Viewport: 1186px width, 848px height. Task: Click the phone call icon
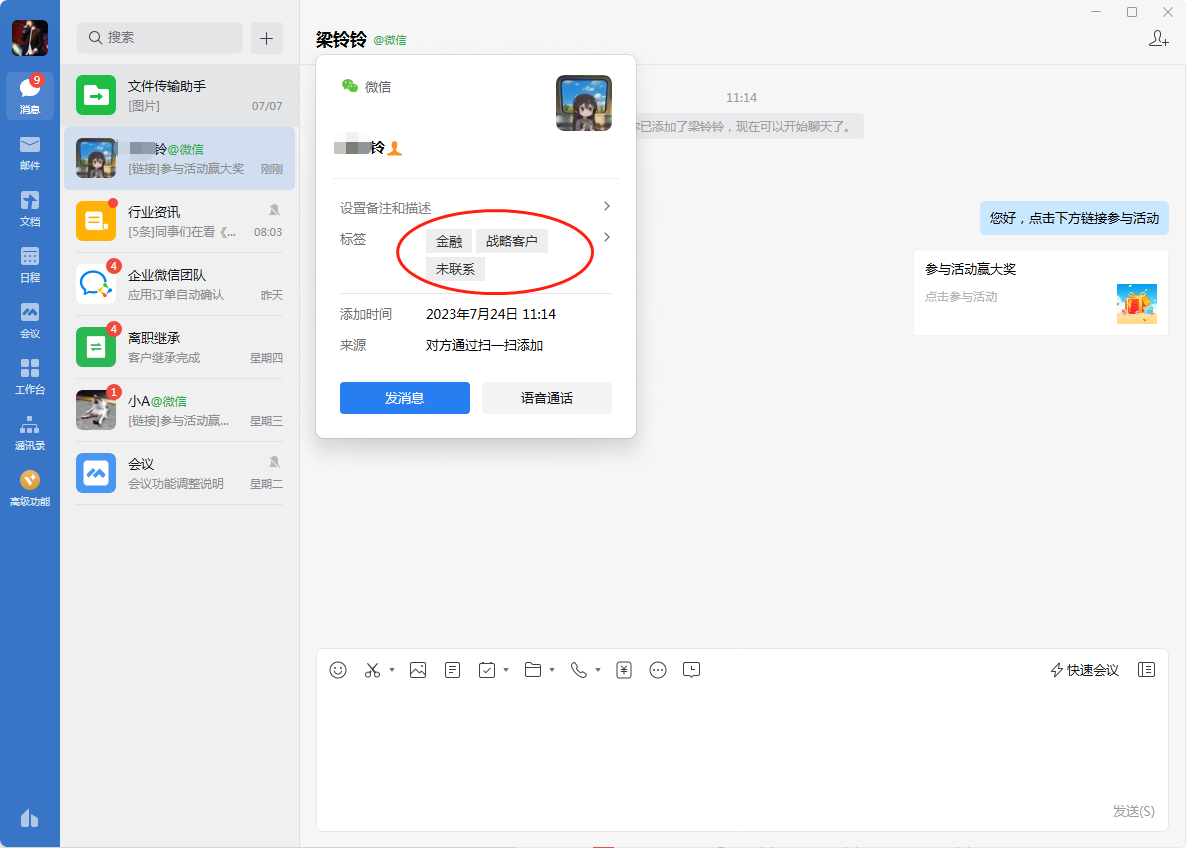[x=579, y=670]
